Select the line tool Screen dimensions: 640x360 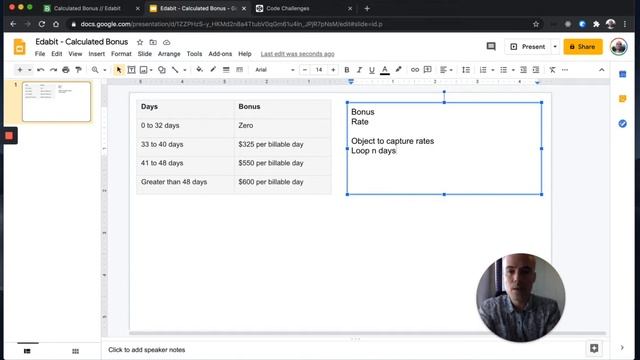pyautogui.click(x=175, y=70)
